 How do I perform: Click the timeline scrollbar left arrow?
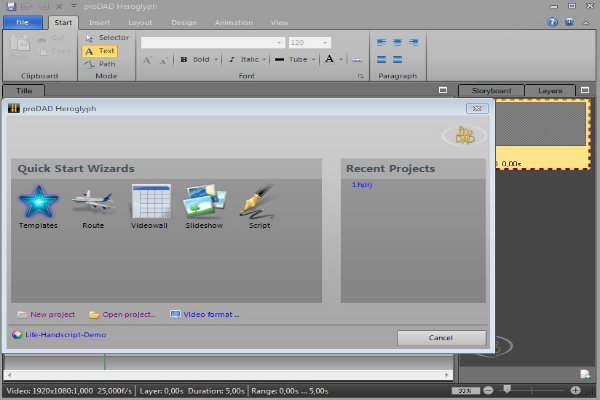click(10, 375)
